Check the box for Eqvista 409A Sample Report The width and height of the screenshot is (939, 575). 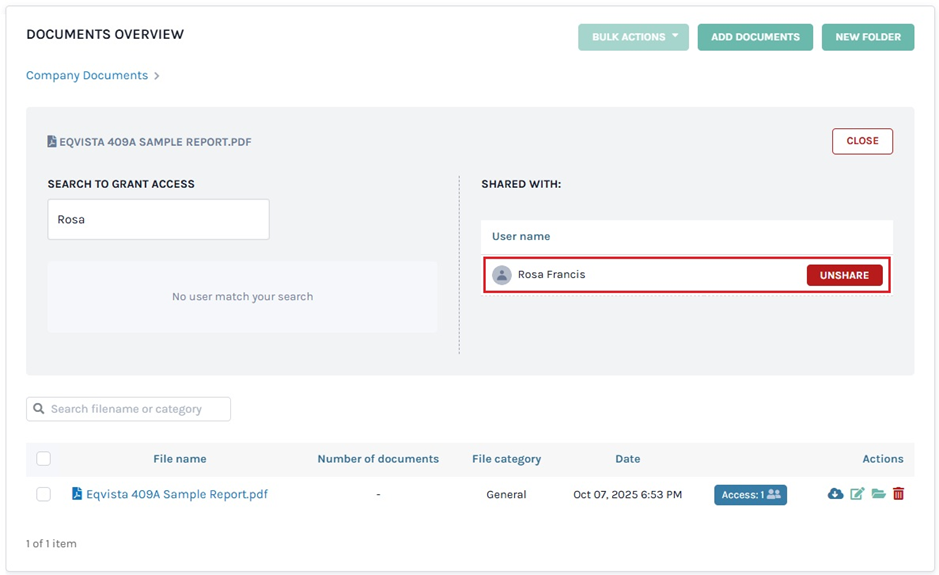tap(43, 494)
